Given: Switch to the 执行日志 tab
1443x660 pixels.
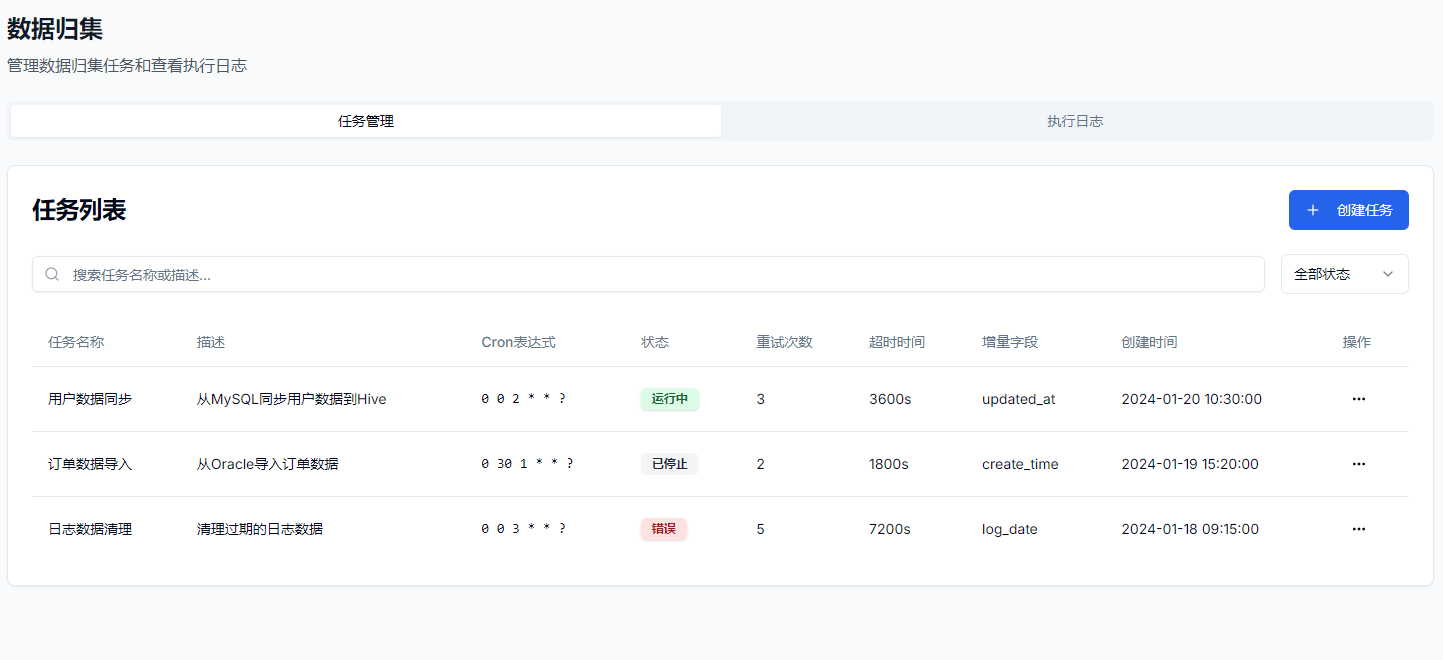Looking at the screenshot, I should tap(1075, 121).
